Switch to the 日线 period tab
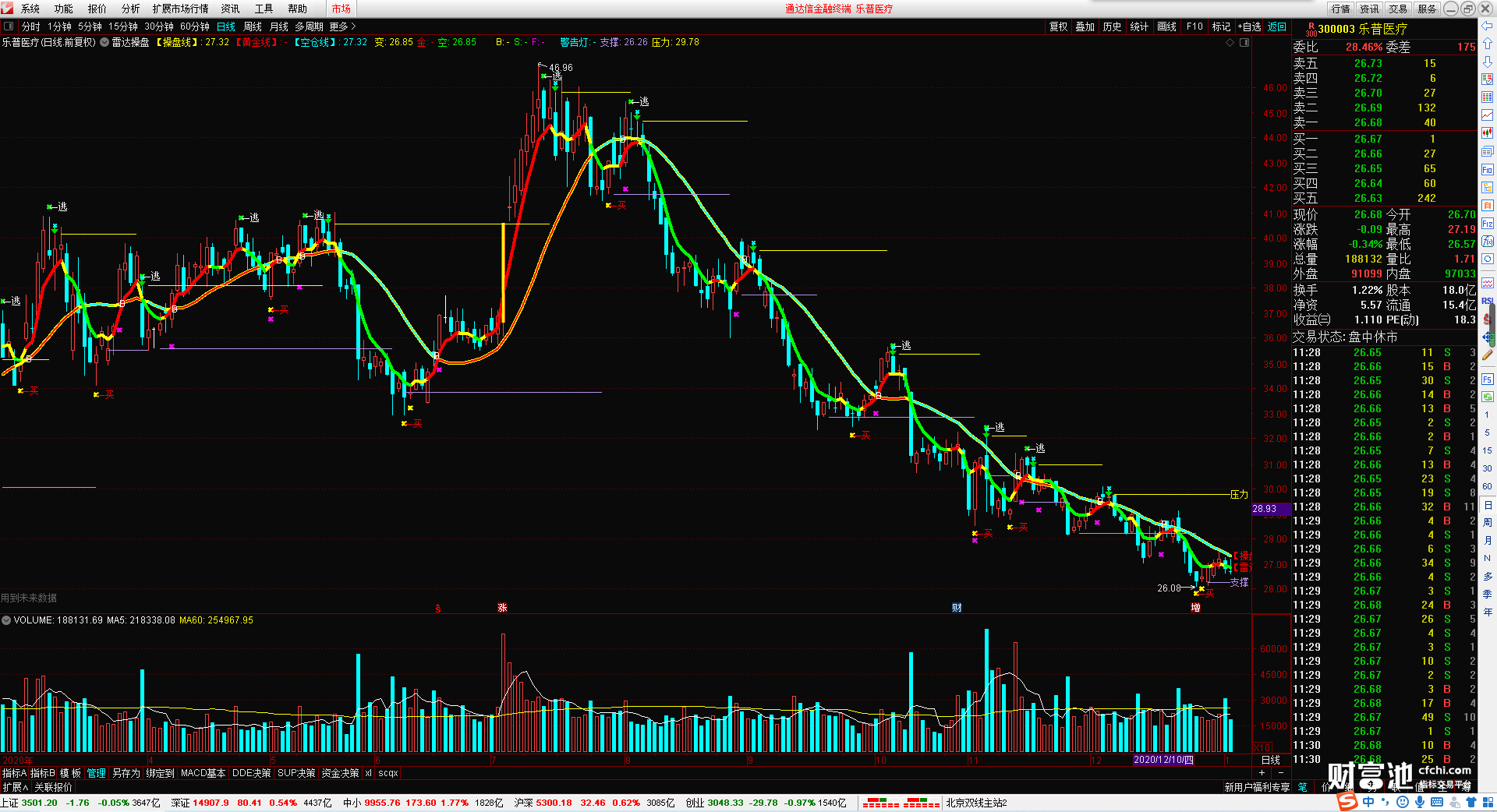The width and height of the screenshot is (1497, 812). click(226, 26)
